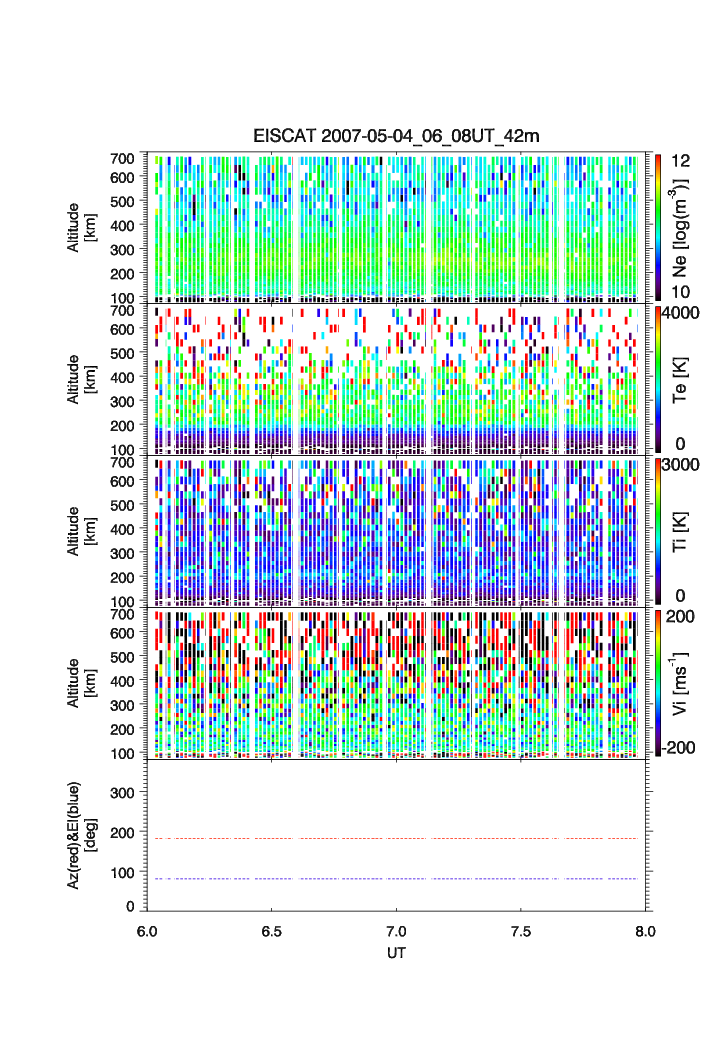Click the 7.5 tick label on UT axis
Image resolution: width=708 pixels, height=1063 pixels.
521,930
